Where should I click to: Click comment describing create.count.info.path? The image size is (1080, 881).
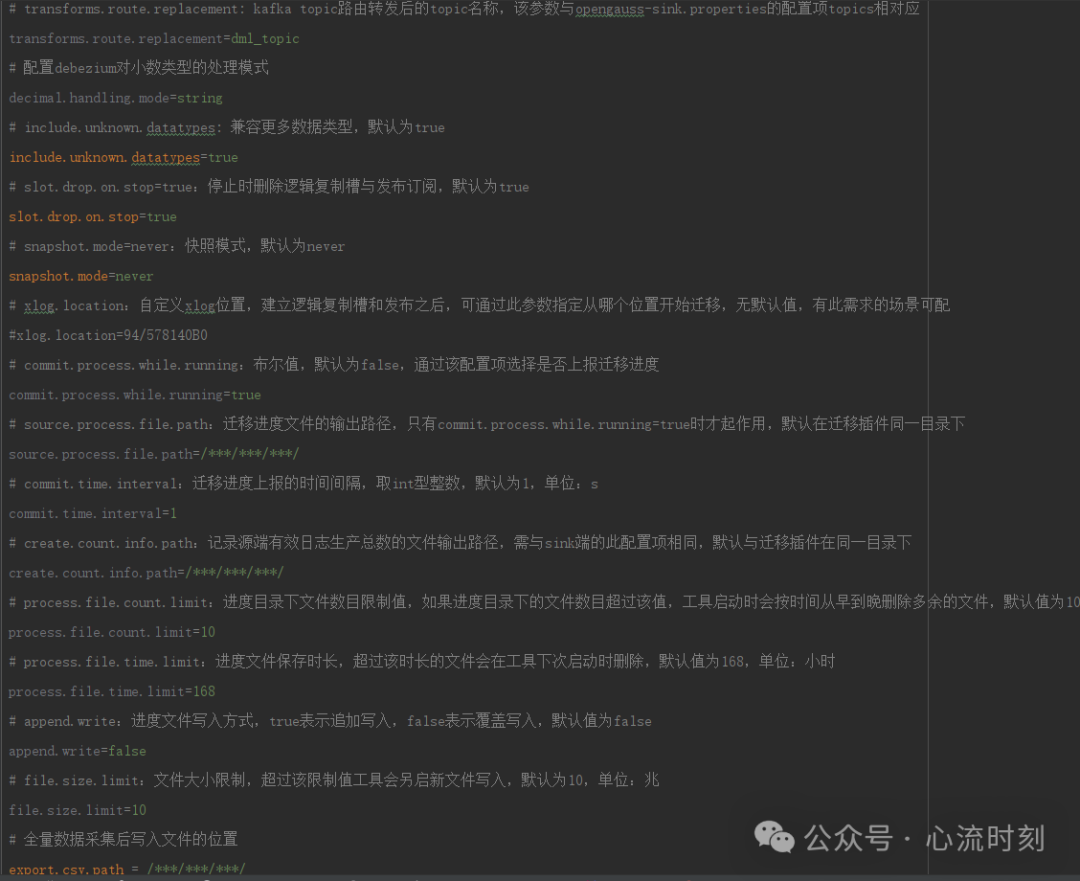click(x=460, y=543)
